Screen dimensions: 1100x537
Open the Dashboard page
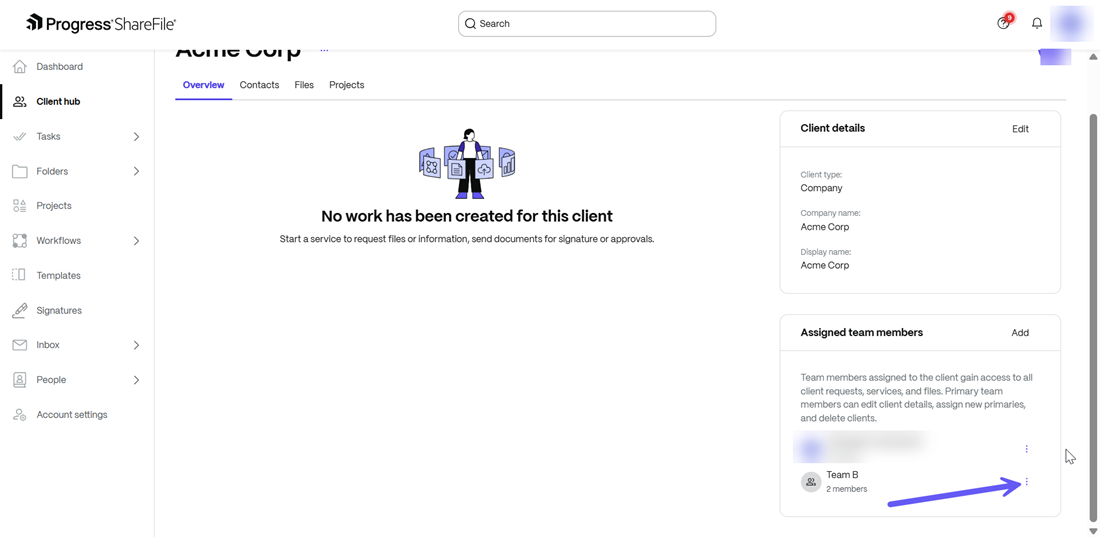coord(59,67)
